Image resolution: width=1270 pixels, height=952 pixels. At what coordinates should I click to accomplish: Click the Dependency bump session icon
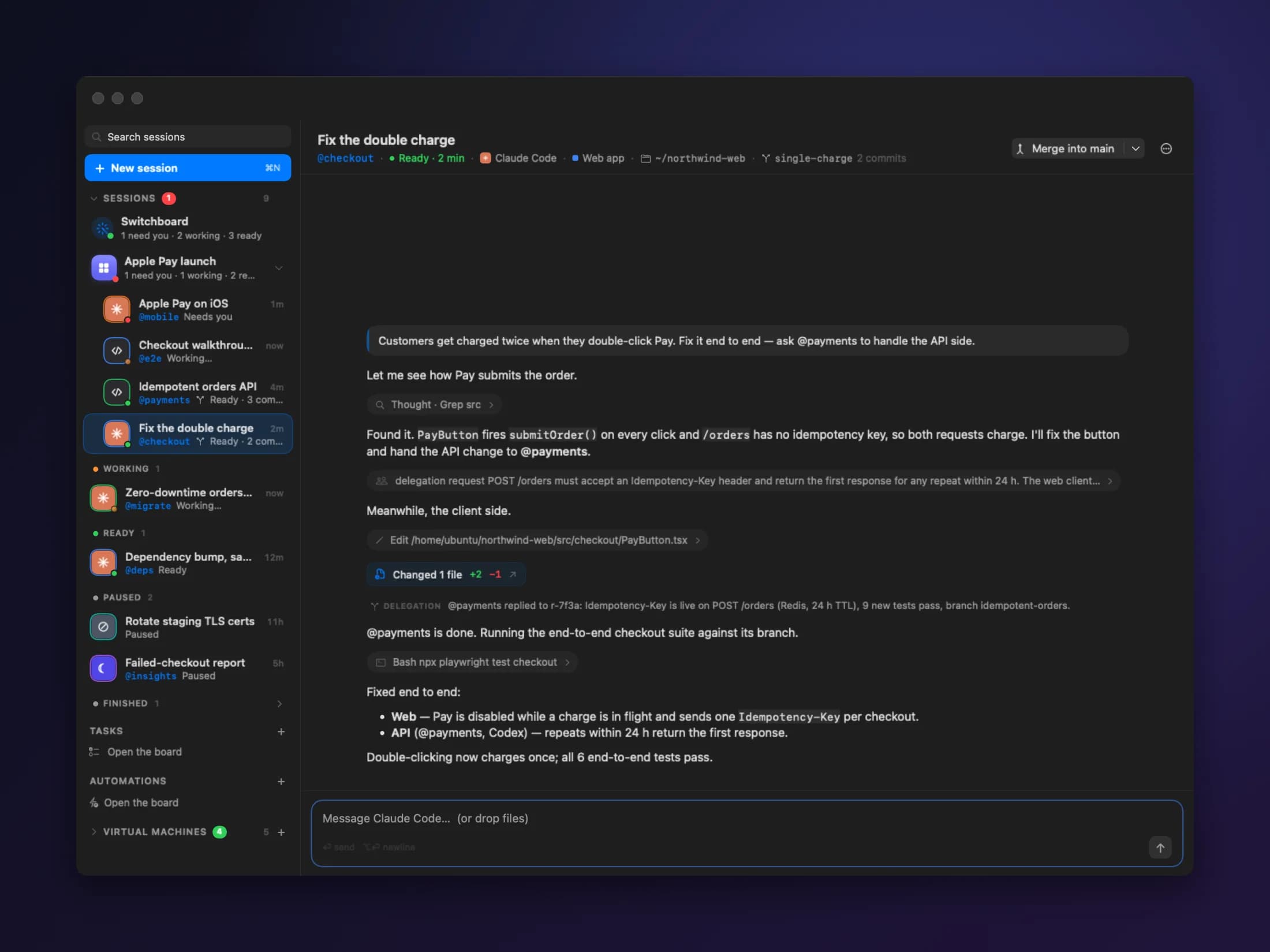pos(103,563)
